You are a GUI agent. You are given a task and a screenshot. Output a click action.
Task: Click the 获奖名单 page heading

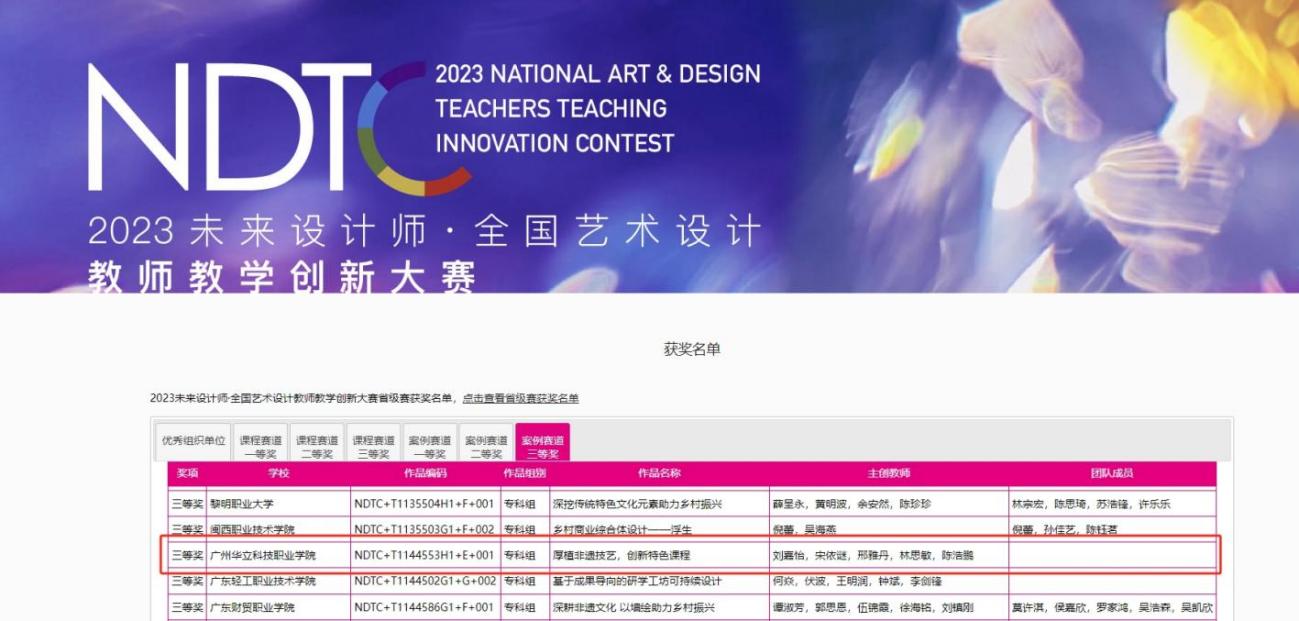(x=692, y=349)
